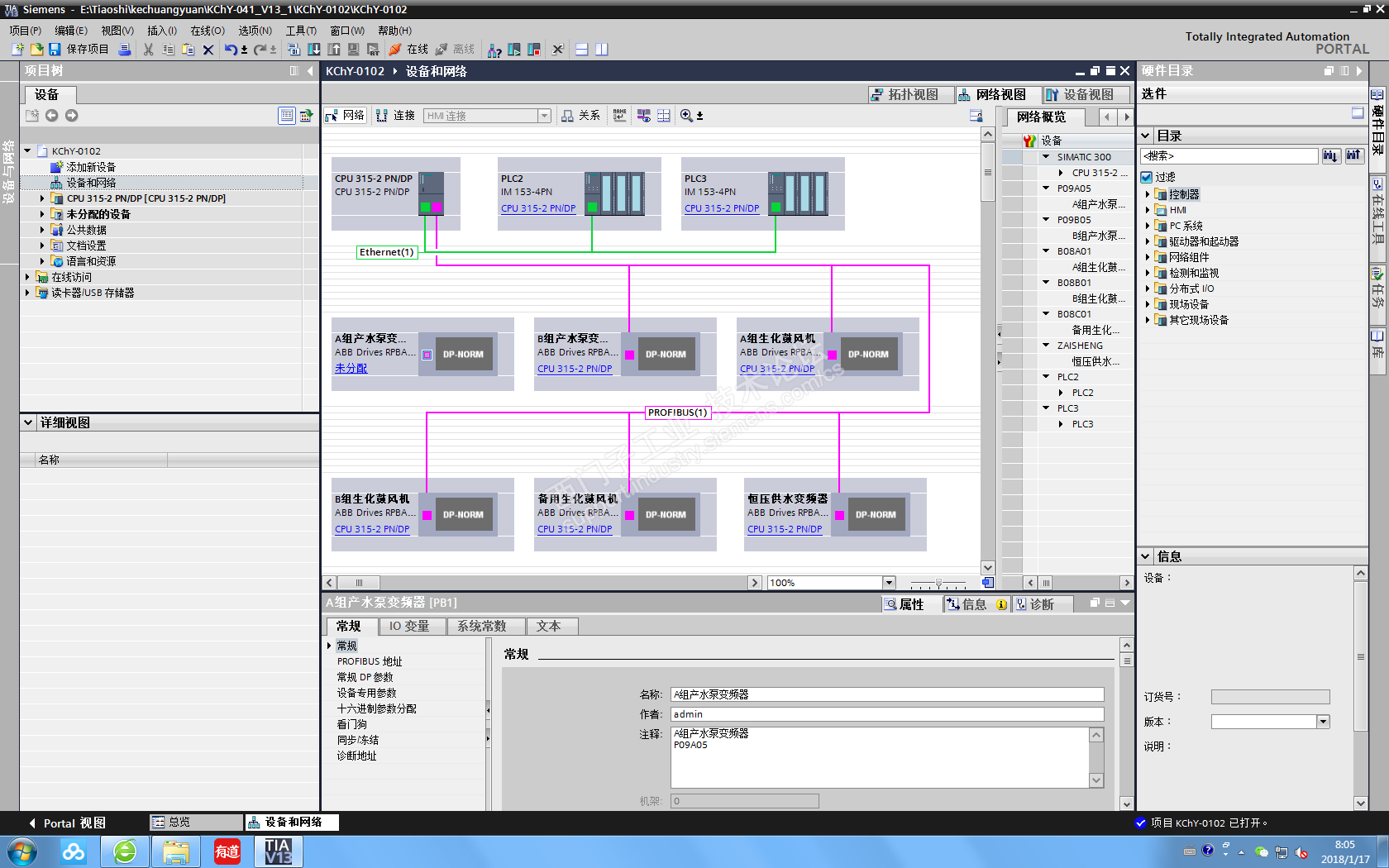The image size is (1389, 868).
Task: Open the Options menu
Action: pyautogui.click(x=255, y=31)
